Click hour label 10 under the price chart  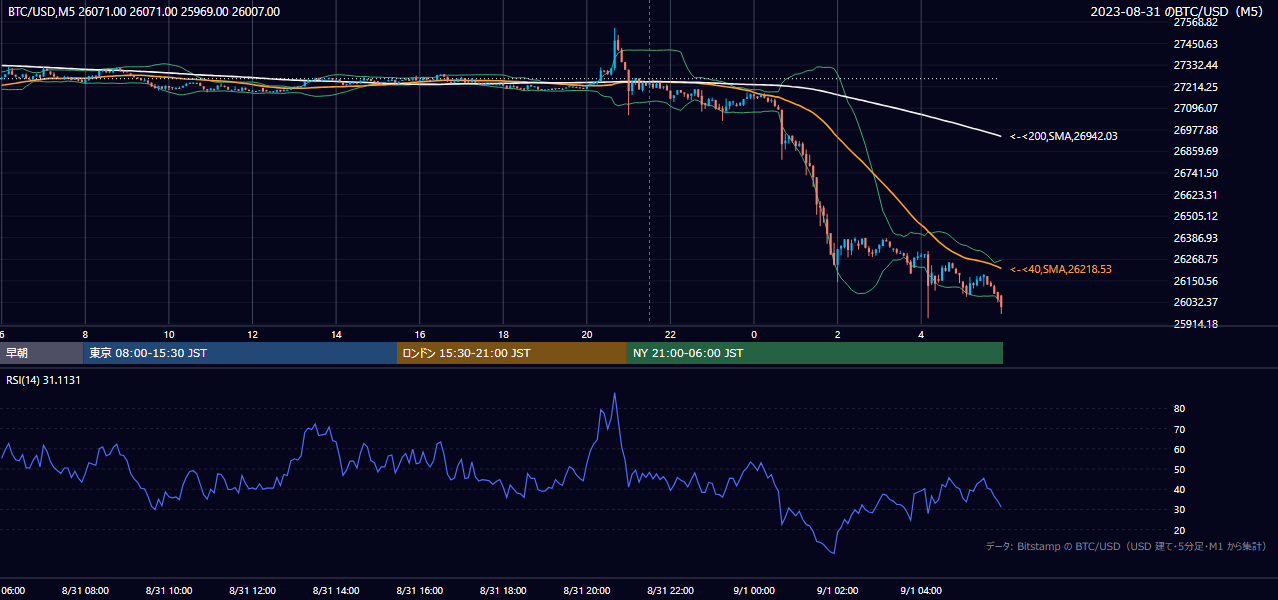(x=169, y=334)
